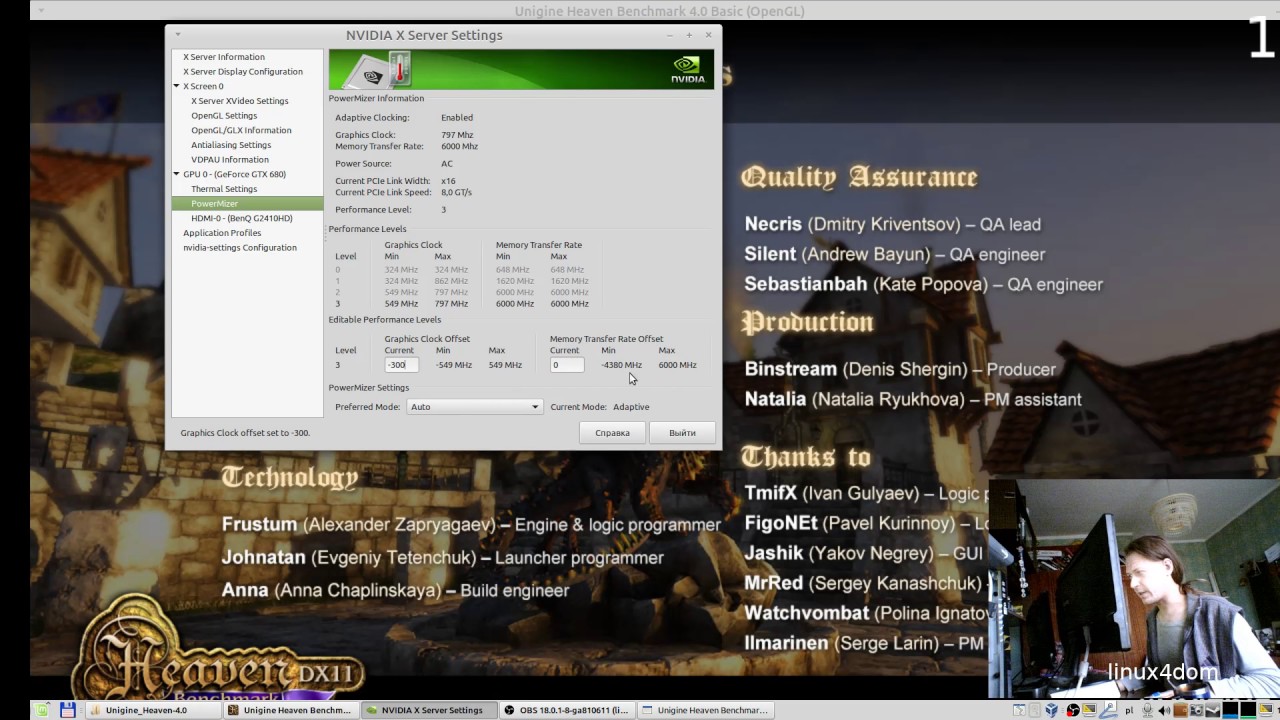Click the Adaptive Clocking value Enabled
Viewport: 1280px width, 720px height.
tap(457, 118)
